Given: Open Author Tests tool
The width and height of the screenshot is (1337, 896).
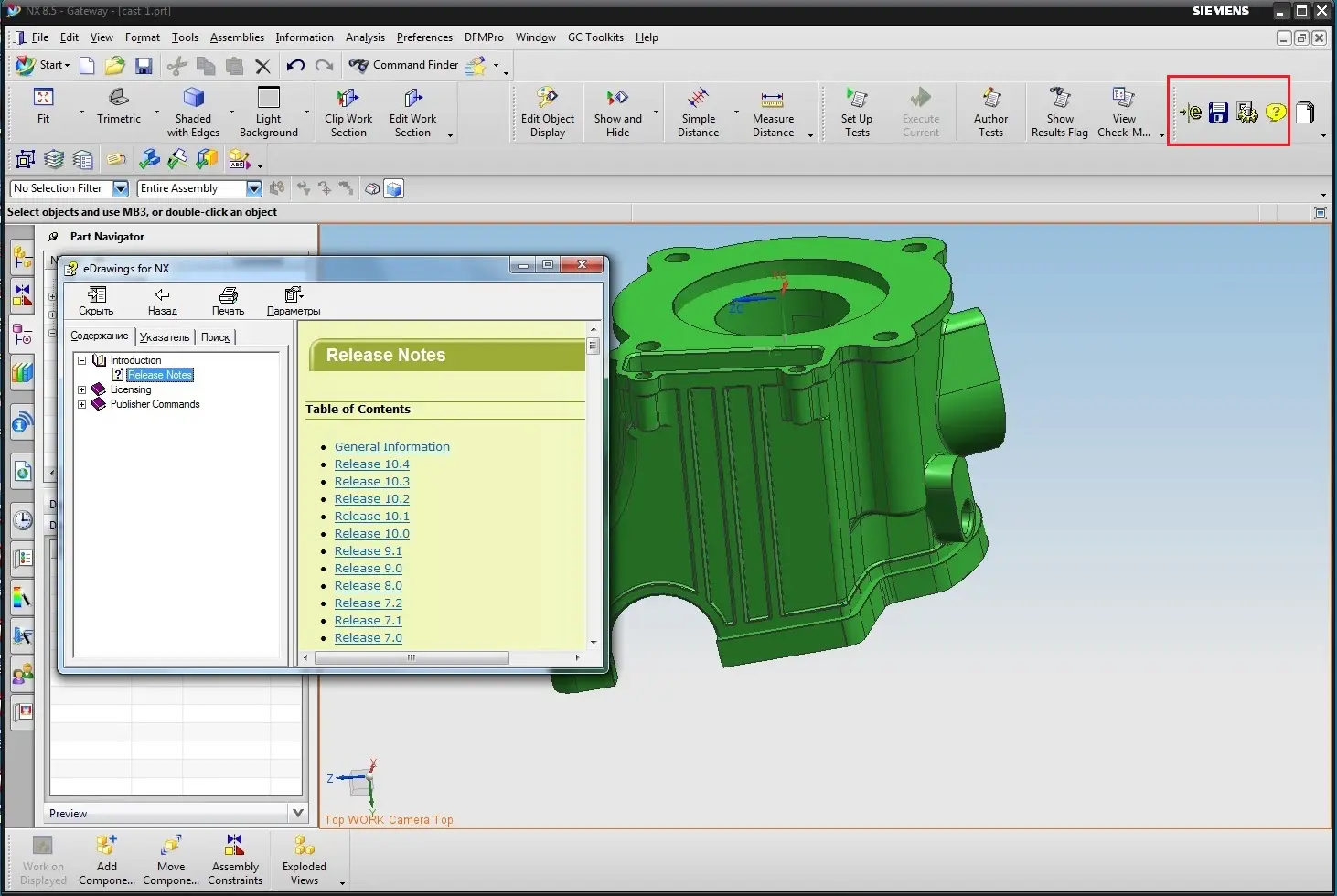Looking at the screenshot, I should pyautogui.click(x=990, y=112).
